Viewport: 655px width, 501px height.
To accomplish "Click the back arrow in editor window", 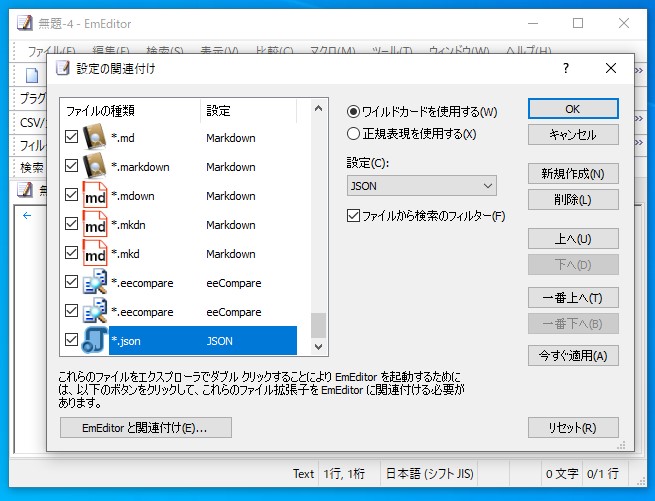I will (27, 216).
